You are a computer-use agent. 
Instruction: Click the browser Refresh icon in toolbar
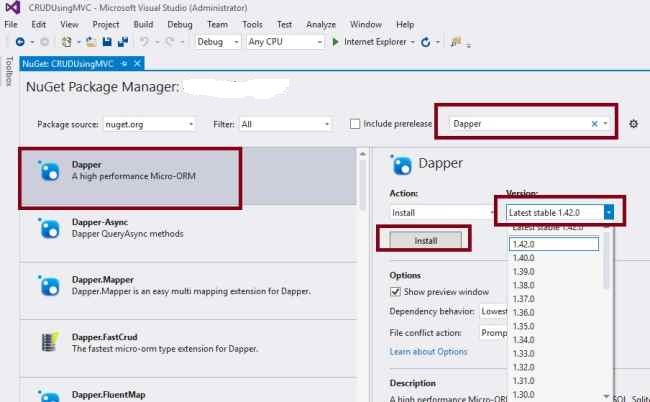coord(425,42)
